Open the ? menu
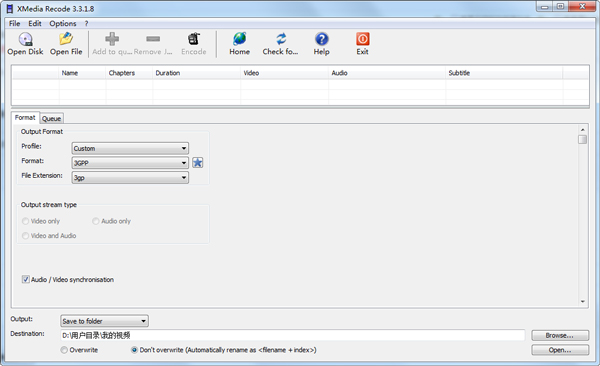The image size is (600, 366). click(x=86, y=23)
